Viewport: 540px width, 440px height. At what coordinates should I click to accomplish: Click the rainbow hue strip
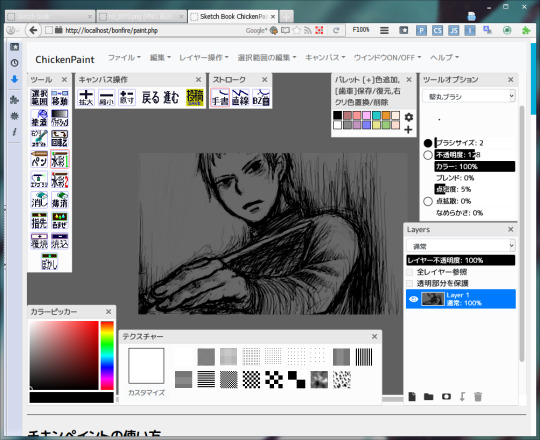[x=107, y=355]
